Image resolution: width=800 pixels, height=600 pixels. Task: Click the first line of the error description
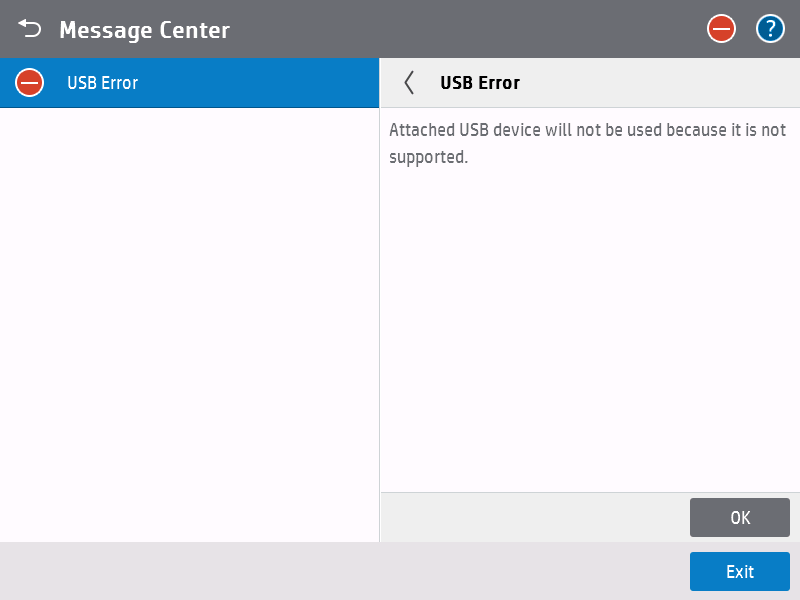[587, 131]
